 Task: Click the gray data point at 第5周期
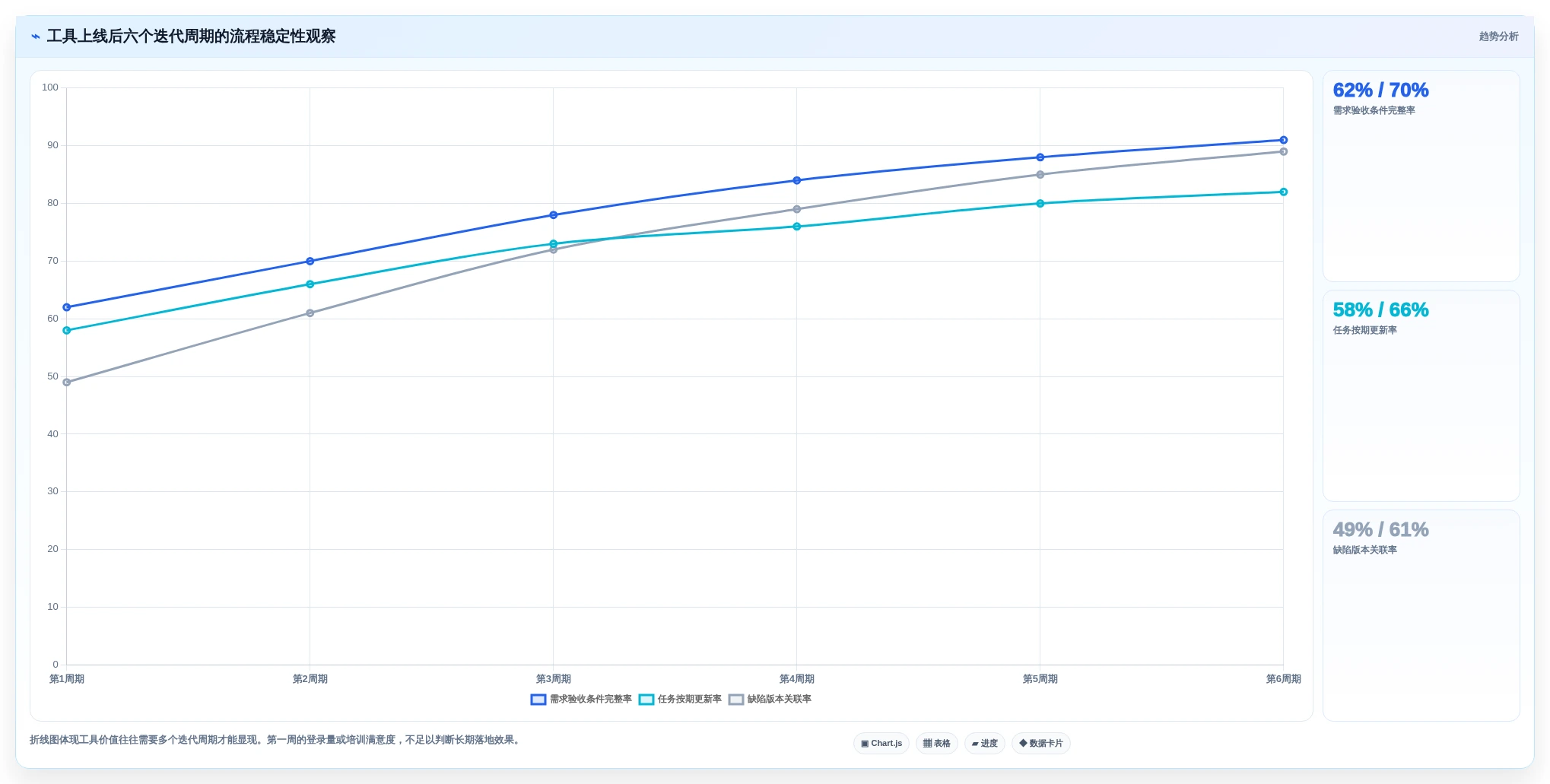[1040, 175]
